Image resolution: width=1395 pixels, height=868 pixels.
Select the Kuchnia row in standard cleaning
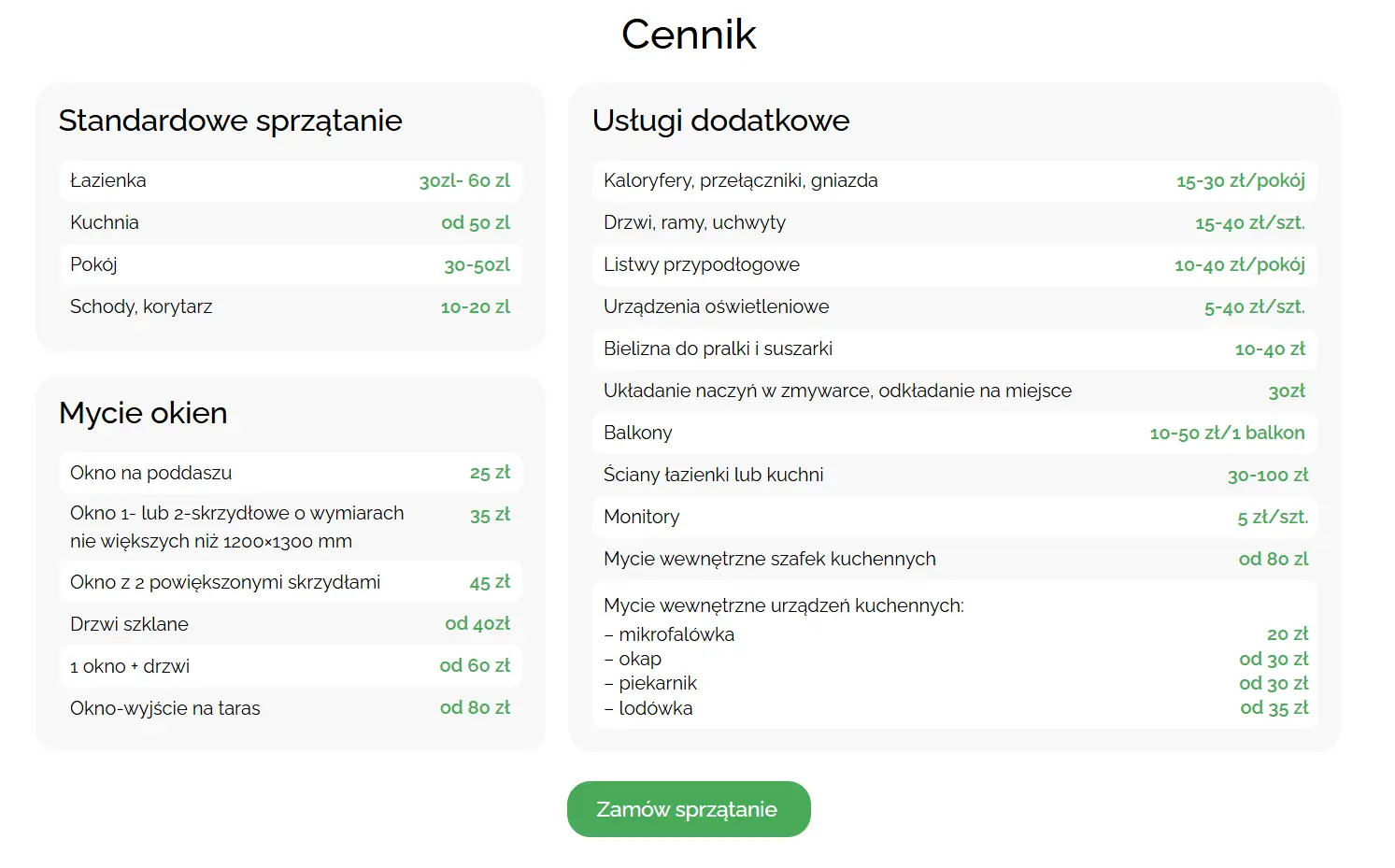click(x=291, y=222)
